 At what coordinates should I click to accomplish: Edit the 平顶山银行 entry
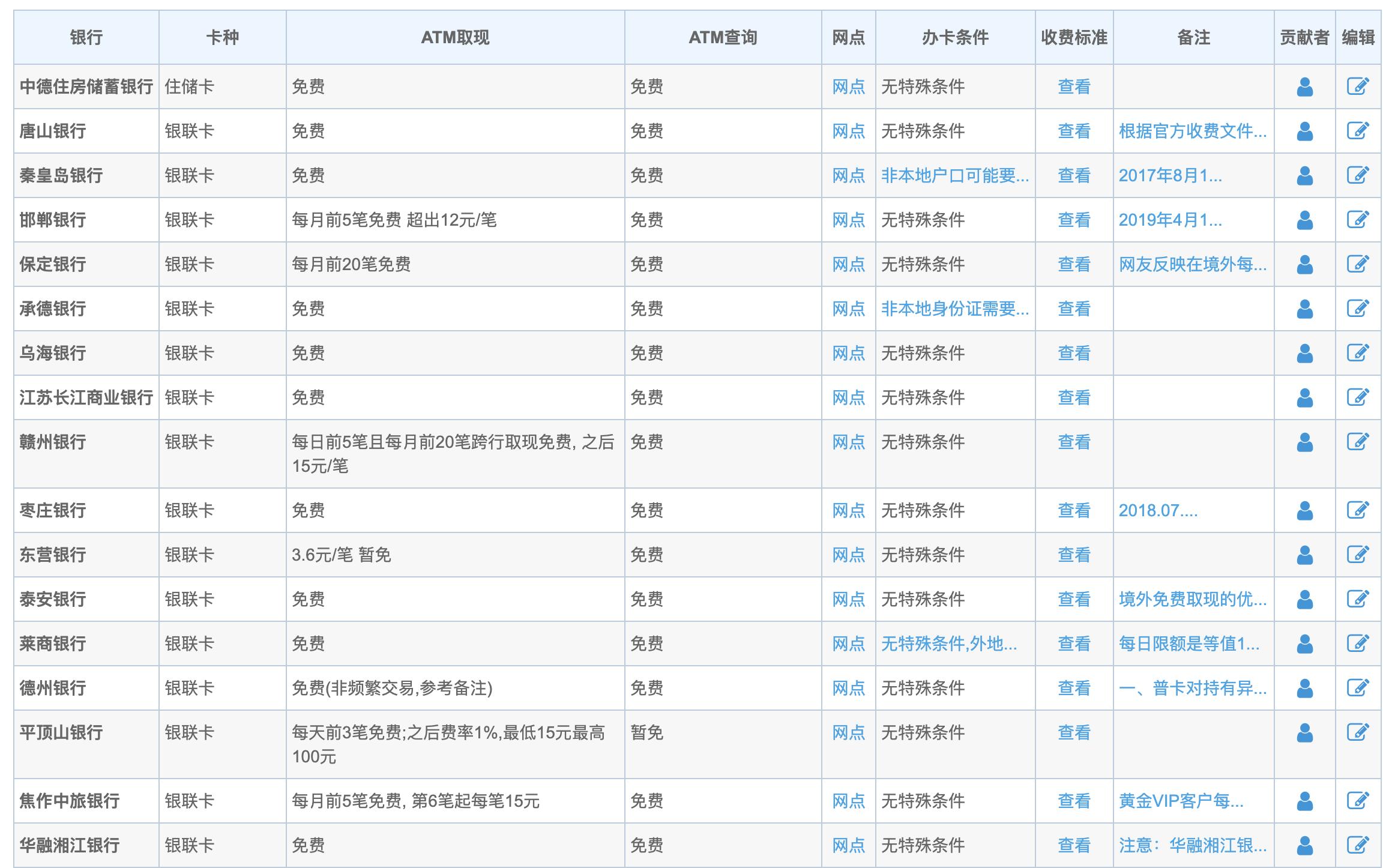(x=1358, y=732)
